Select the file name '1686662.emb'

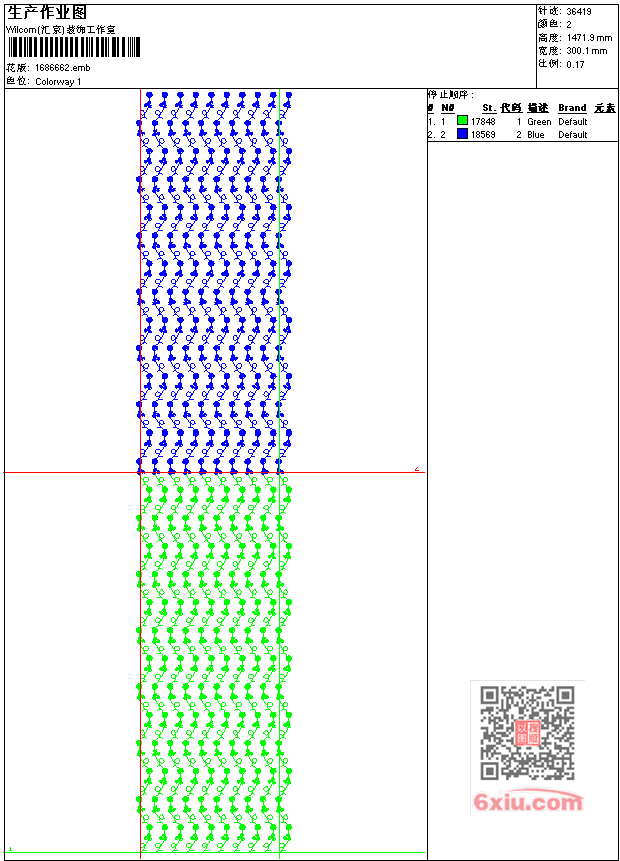coord(63,68)
